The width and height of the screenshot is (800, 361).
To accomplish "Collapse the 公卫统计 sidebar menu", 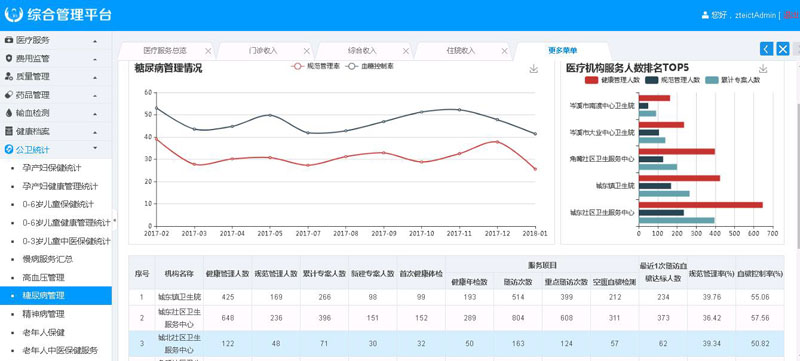I will pos(56,149).
